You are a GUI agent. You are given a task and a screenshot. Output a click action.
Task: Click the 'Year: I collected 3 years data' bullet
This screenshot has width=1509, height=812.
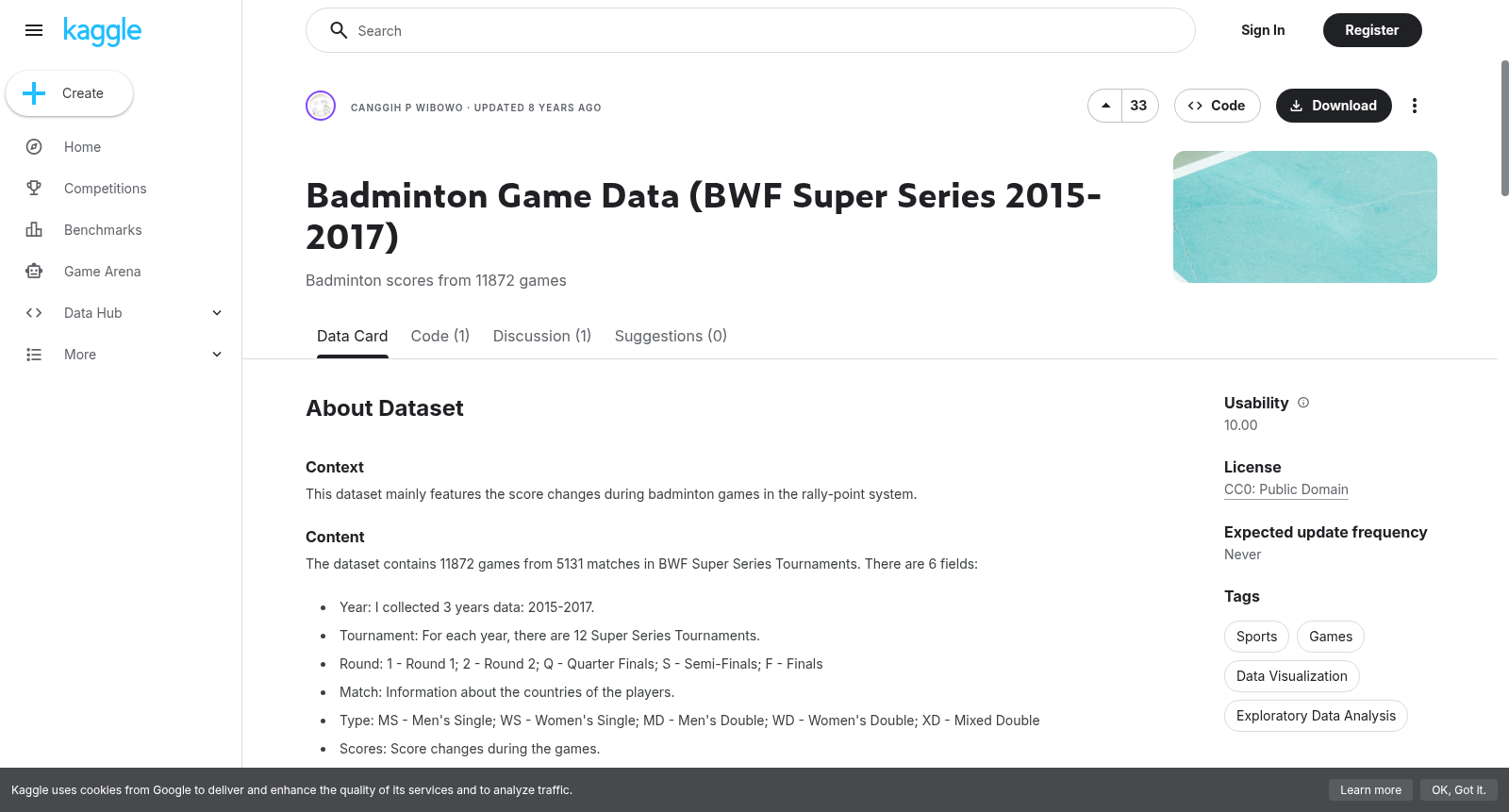pyautogui.click(x=467, y=607)
